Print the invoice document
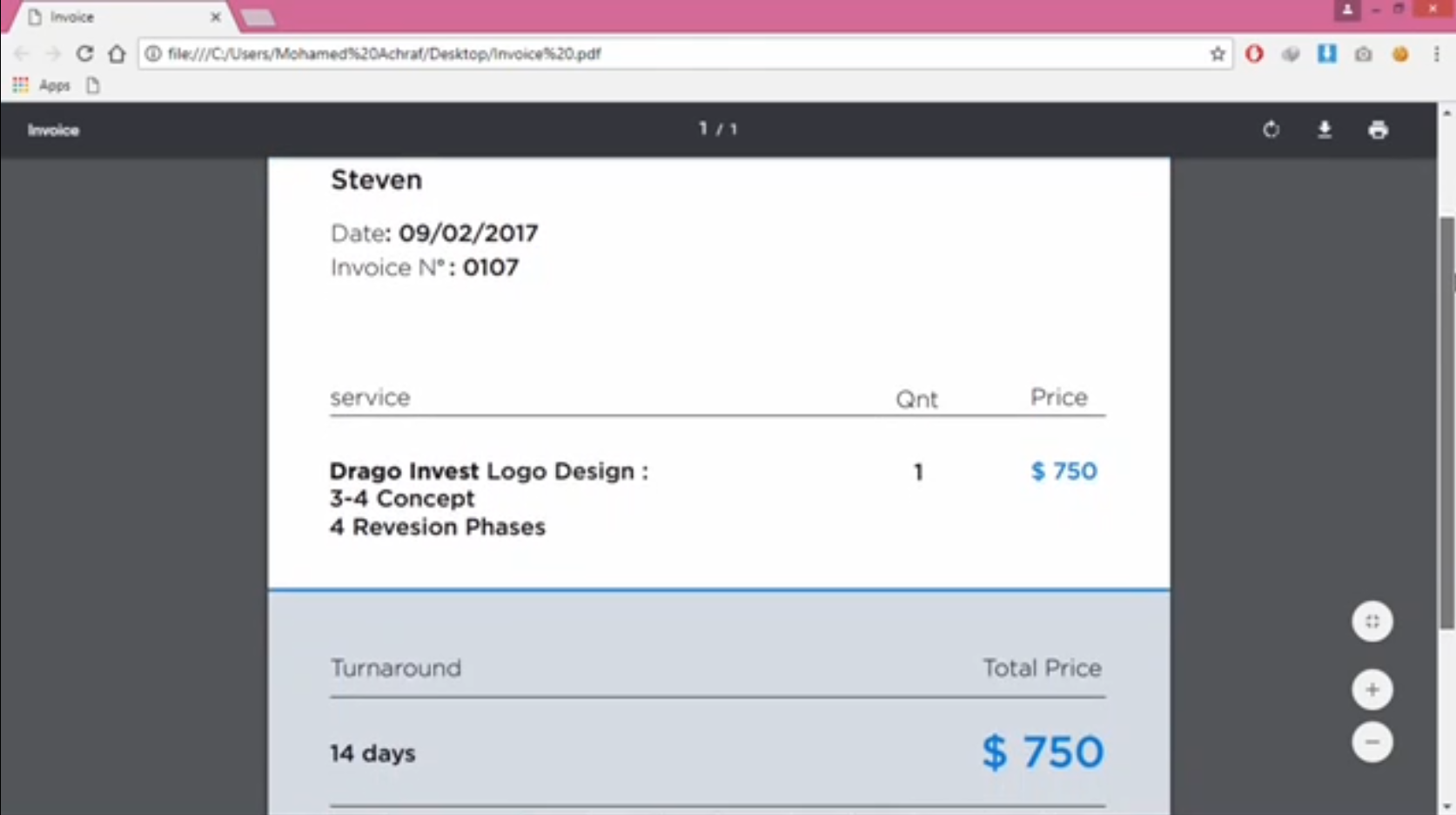1456x815 pixels. [x=1378, y=130]
